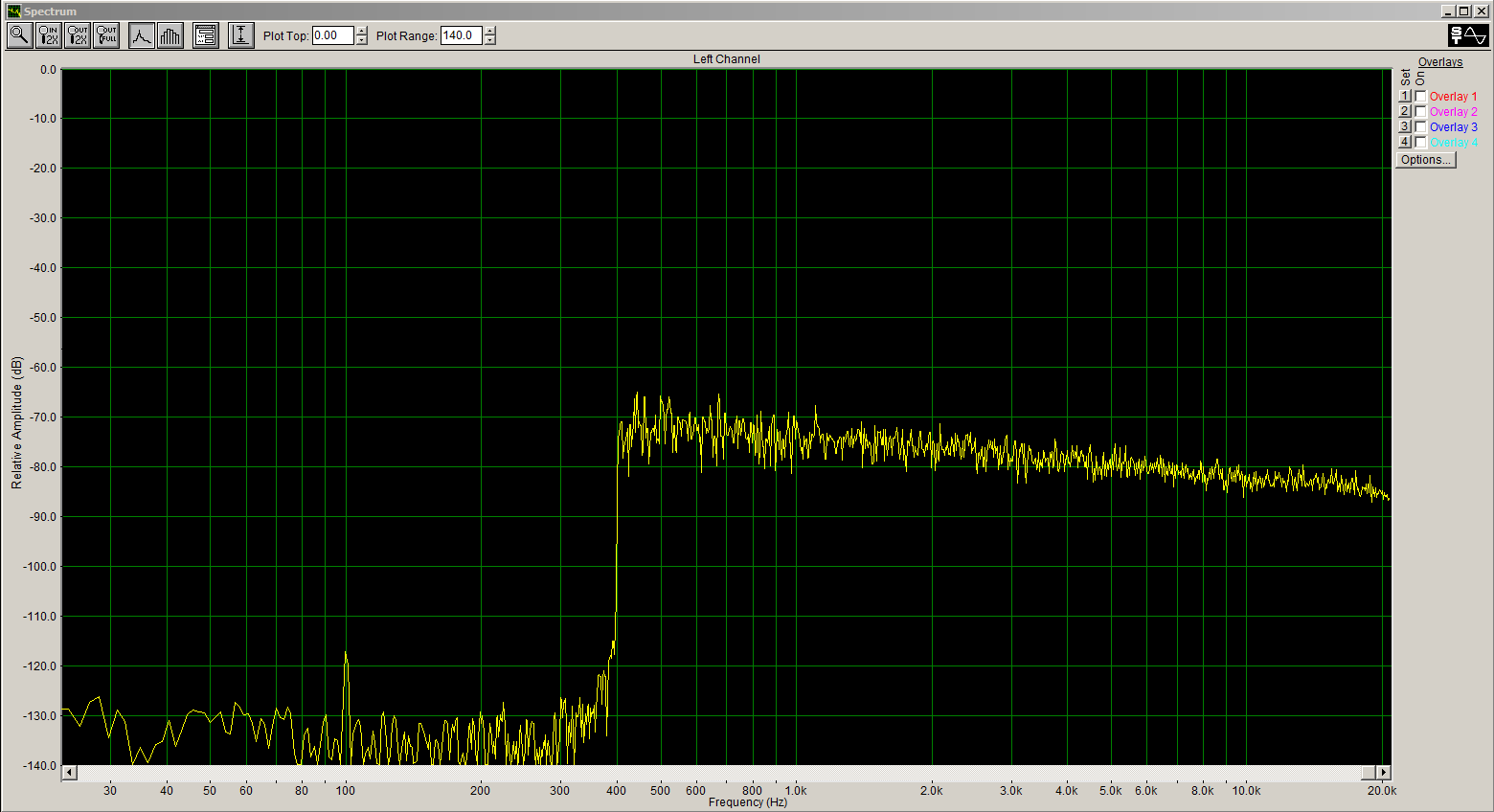The height and width of the screenshot is (812, 1494).
Task: Open the plot settings dialog icon
Action: [206, 35]
